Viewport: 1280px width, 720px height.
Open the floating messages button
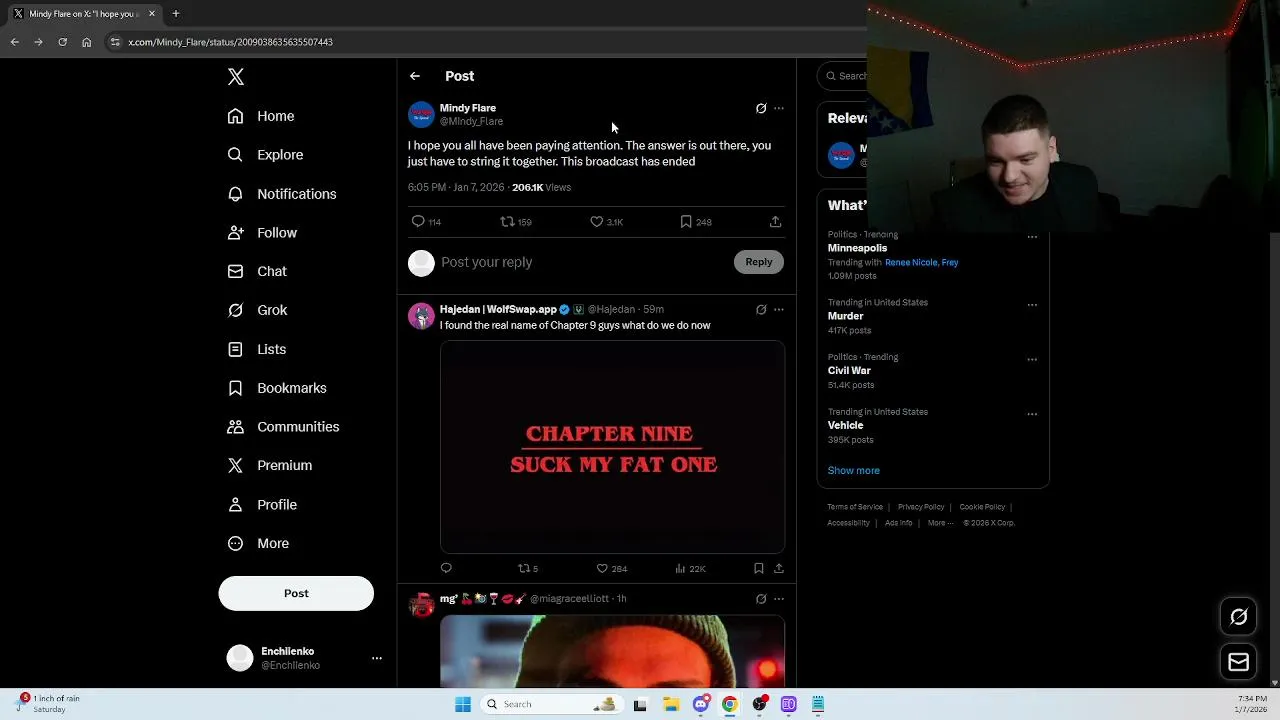[1239, 662]
